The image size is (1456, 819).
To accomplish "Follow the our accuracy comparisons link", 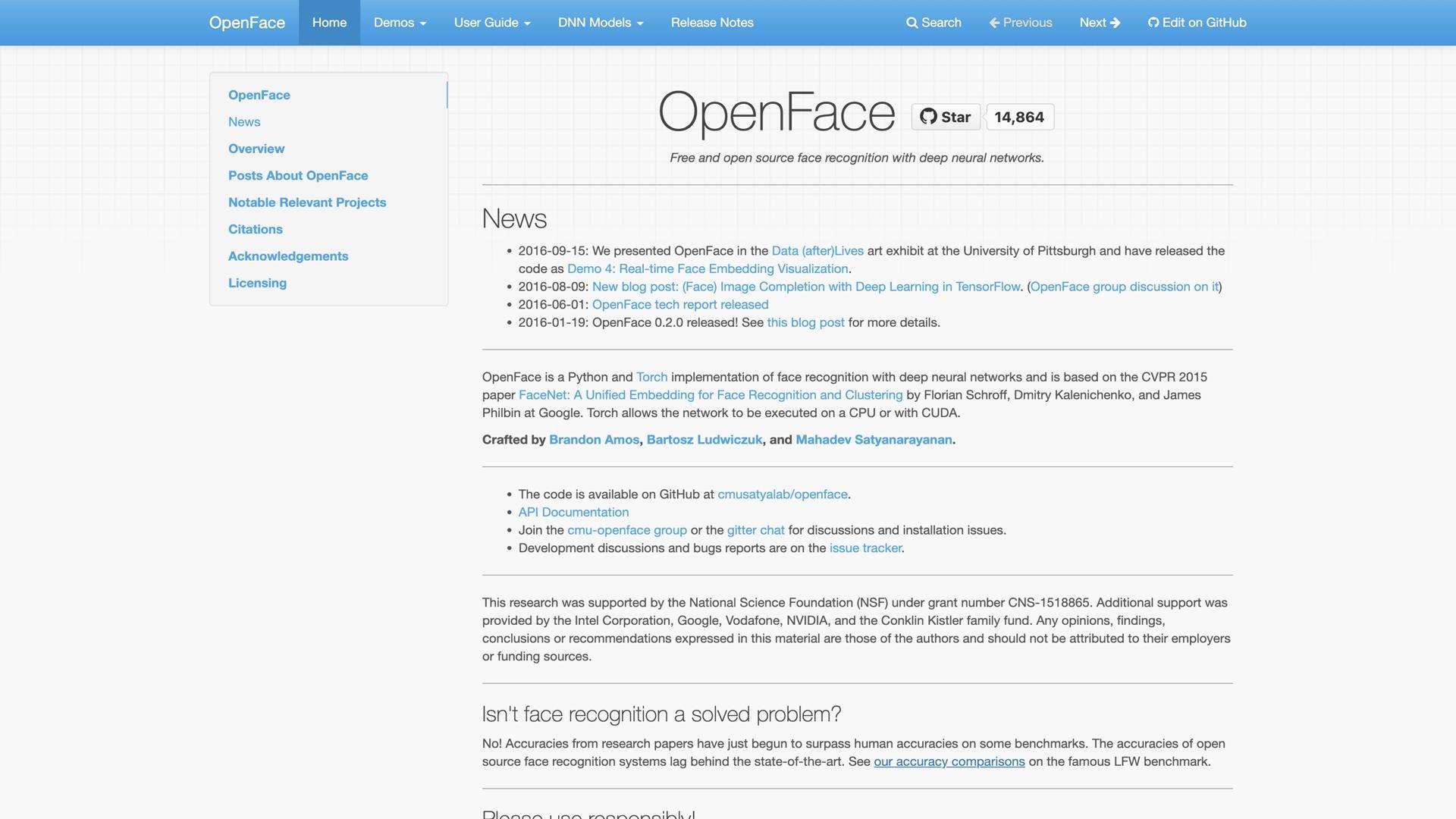I will tap(949, 761).
